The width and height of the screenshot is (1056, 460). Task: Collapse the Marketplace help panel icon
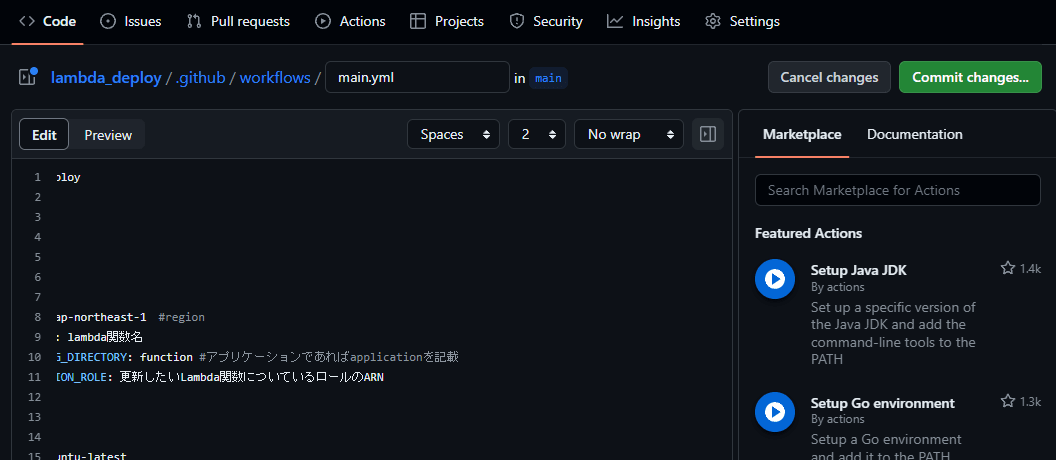point(708,134)
